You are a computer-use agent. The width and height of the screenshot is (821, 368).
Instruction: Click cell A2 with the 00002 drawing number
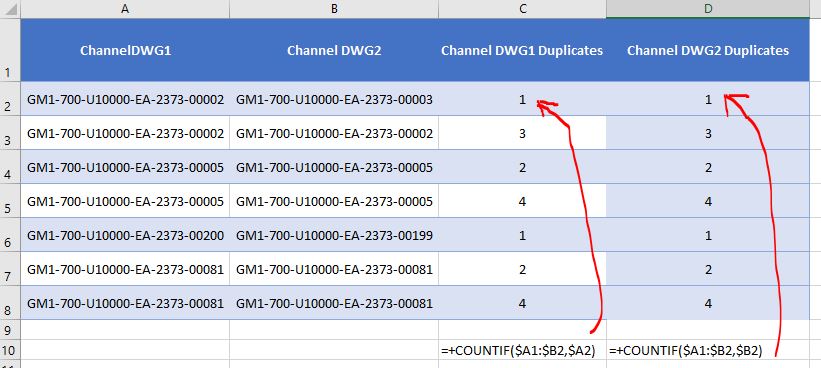[x=125, y=99]
